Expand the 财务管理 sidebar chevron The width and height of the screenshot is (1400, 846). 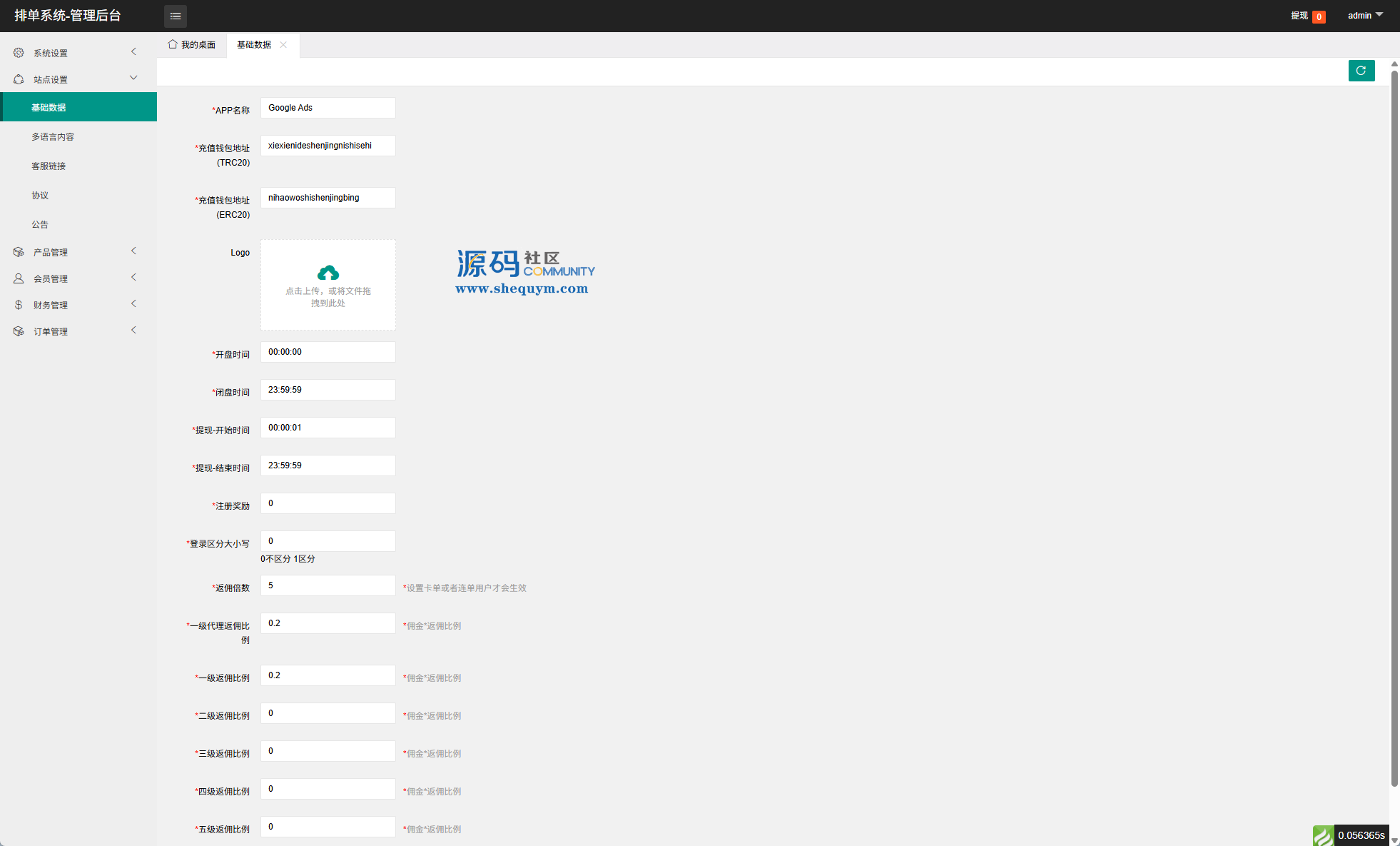[x=133, y=304]
